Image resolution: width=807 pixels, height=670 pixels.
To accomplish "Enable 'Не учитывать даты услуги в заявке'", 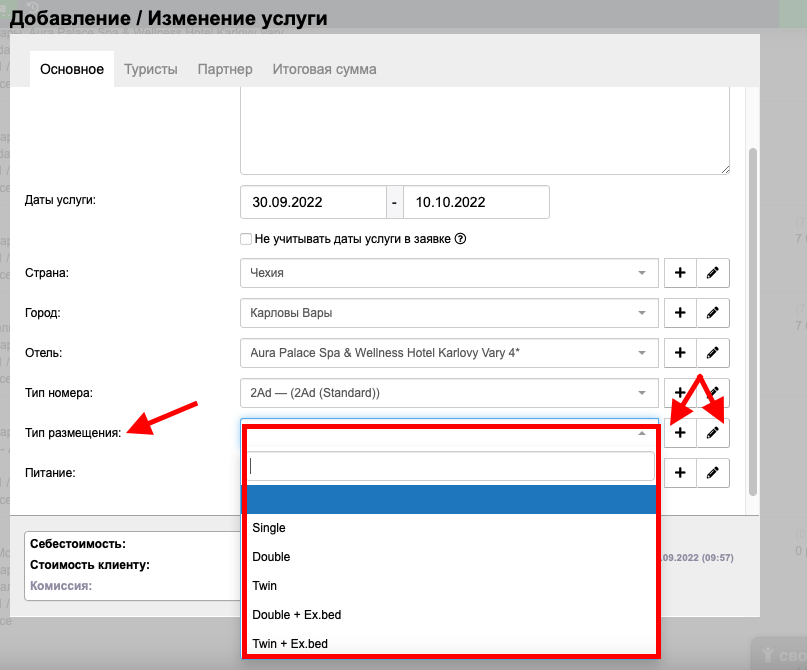I will pyautogui.click(x=246, y=239).
